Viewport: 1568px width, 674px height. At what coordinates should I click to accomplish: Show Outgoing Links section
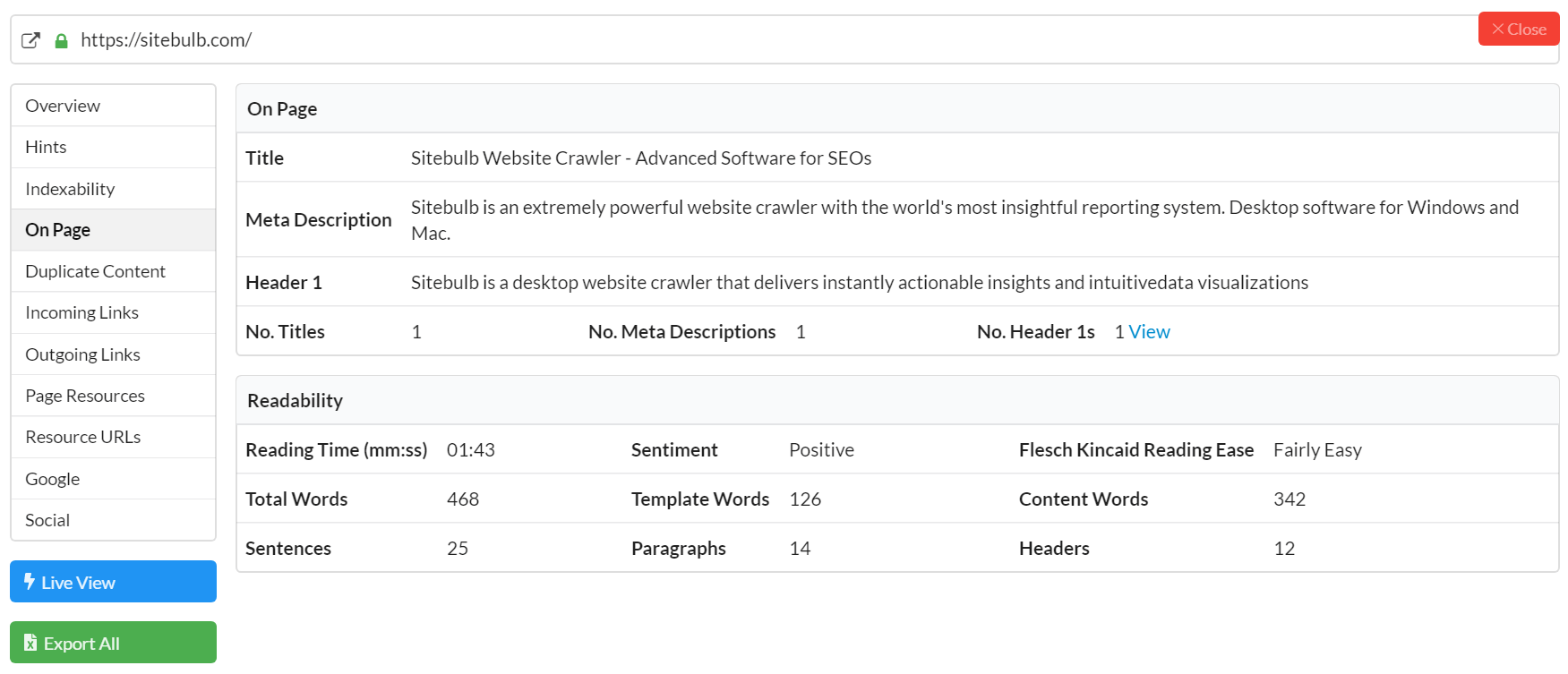[x=113, y=354]
